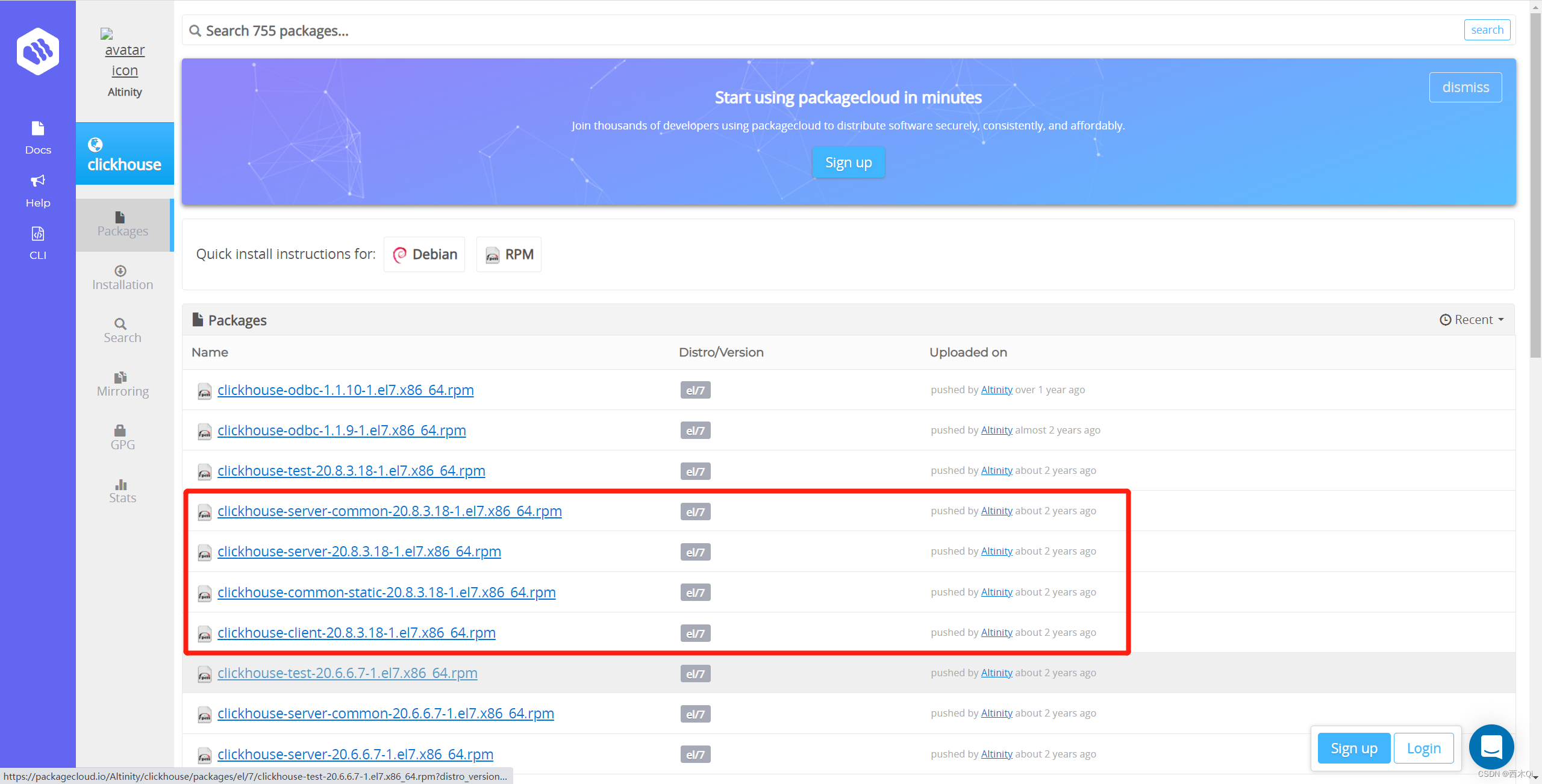Open the clickhouse-server-20.8.3.18 rpm link
1542x784 pixels.
pyautogui.click(x=359, y=551)
